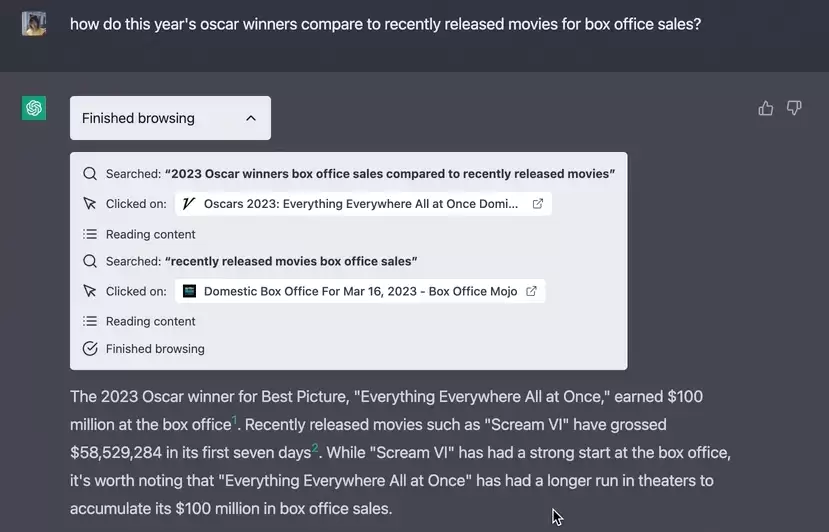Click the Variety site favicon

click(x=189, y=204)
